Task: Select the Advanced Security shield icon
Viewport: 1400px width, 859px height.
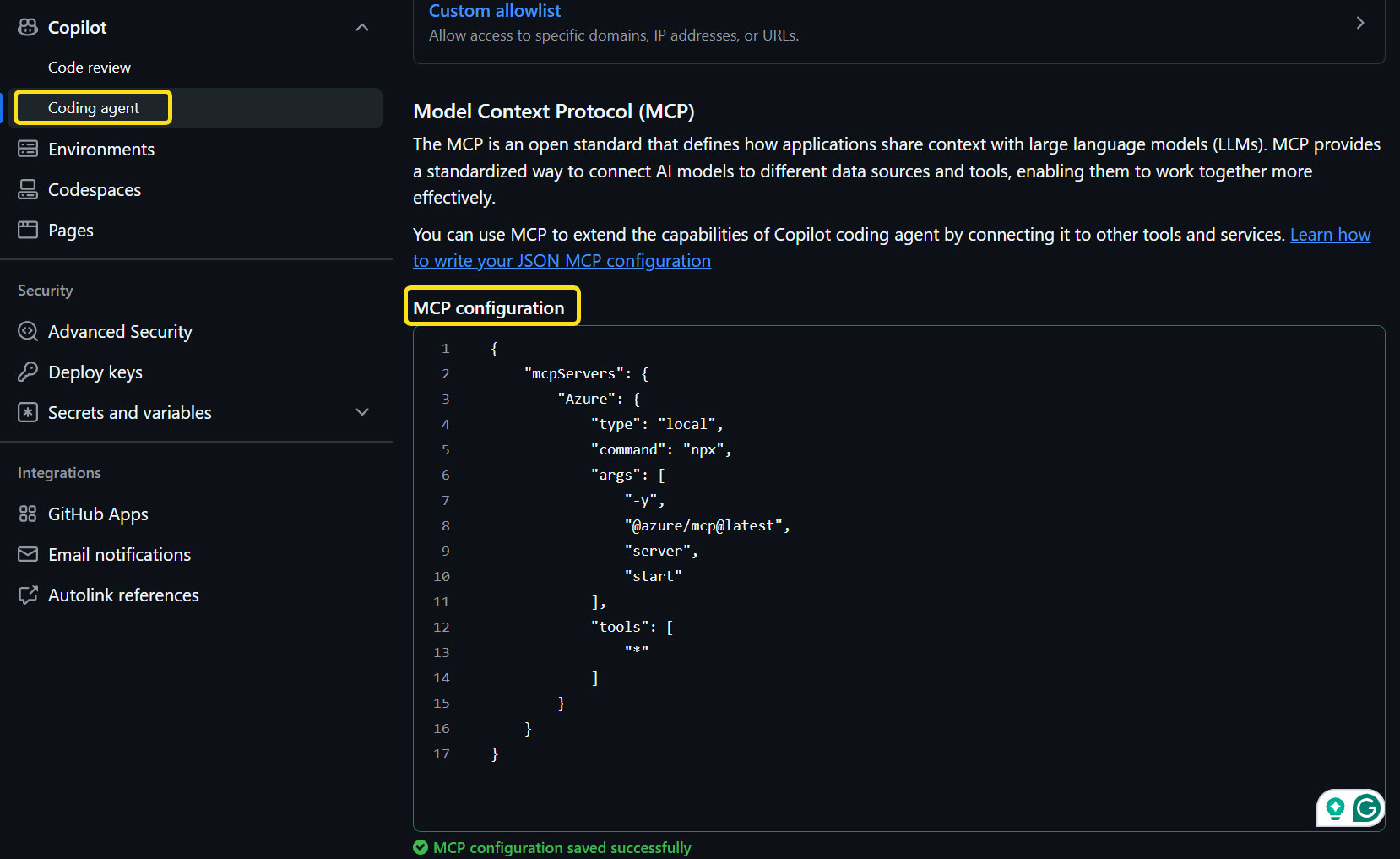Action: coord(27,331)
